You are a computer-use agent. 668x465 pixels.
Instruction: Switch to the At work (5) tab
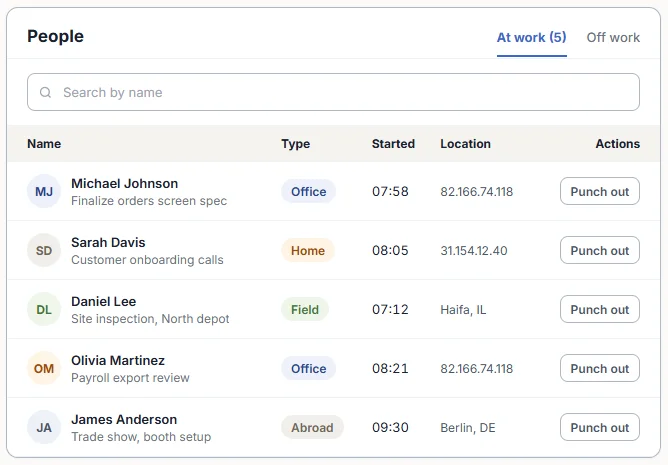532,38
